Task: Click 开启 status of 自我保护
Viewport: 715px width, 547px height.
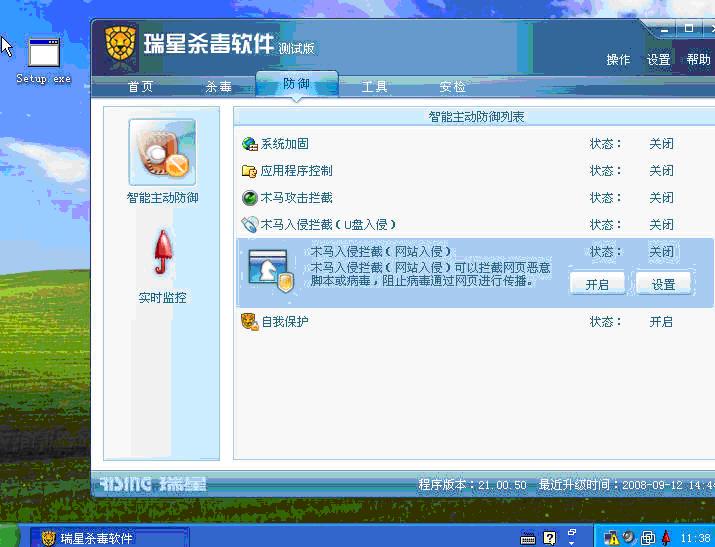Action: pyautogui.click(x=661, y=322)
